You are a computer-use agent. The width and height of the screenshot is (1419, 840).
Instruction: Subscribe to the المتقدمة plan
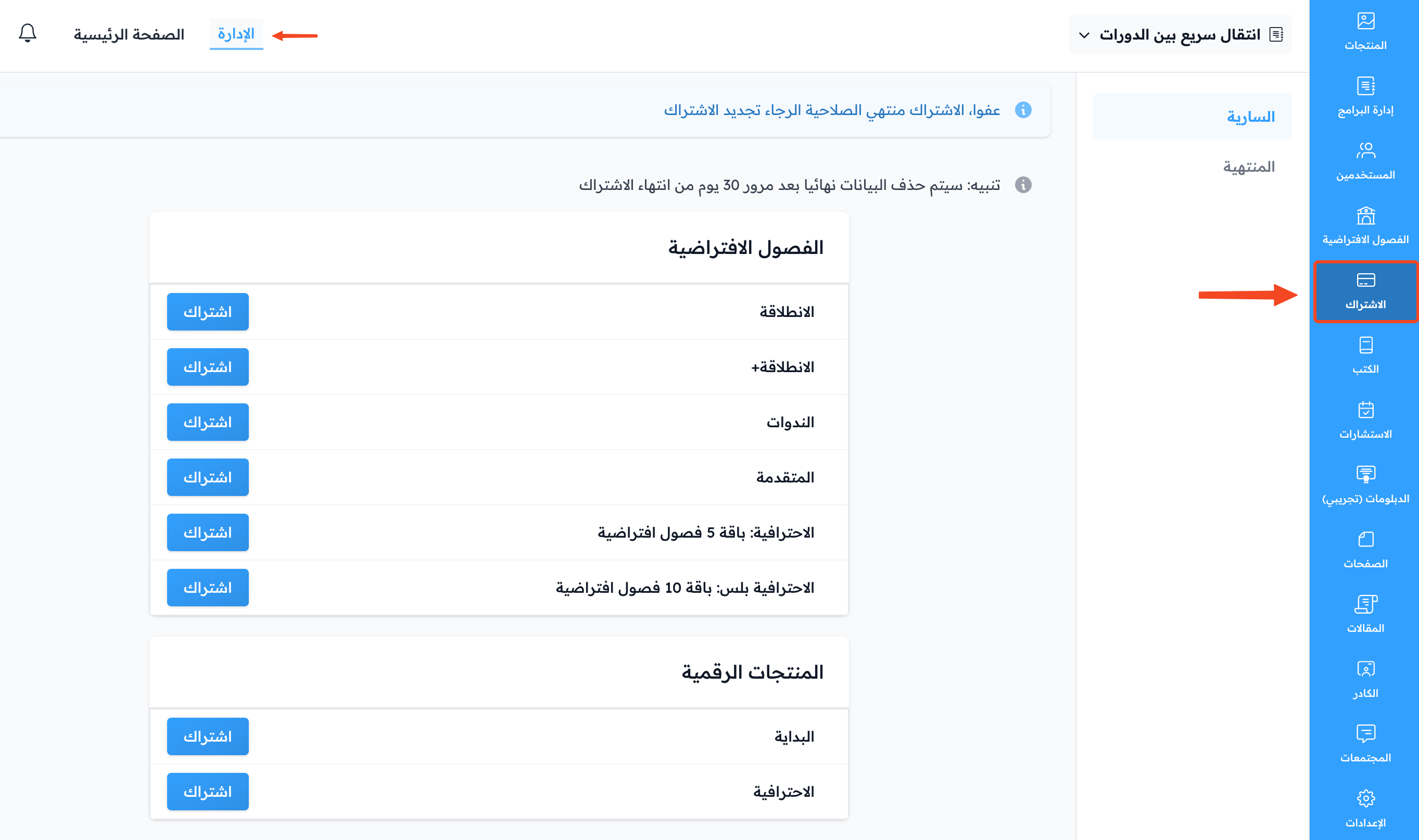(x=208, y=477)
